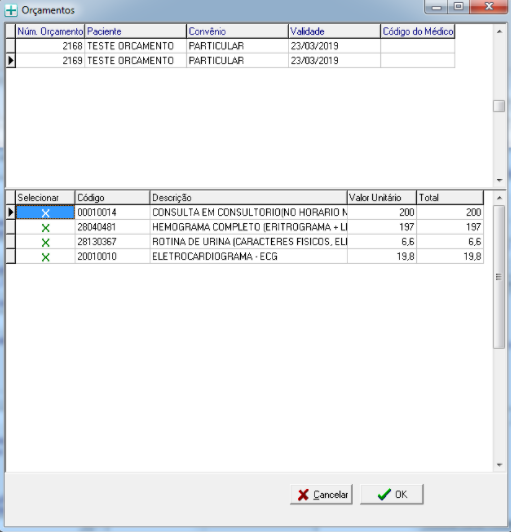The image size is (511, 532).
Task: Click total 6,6 of urina row
Action: (450, 242)
